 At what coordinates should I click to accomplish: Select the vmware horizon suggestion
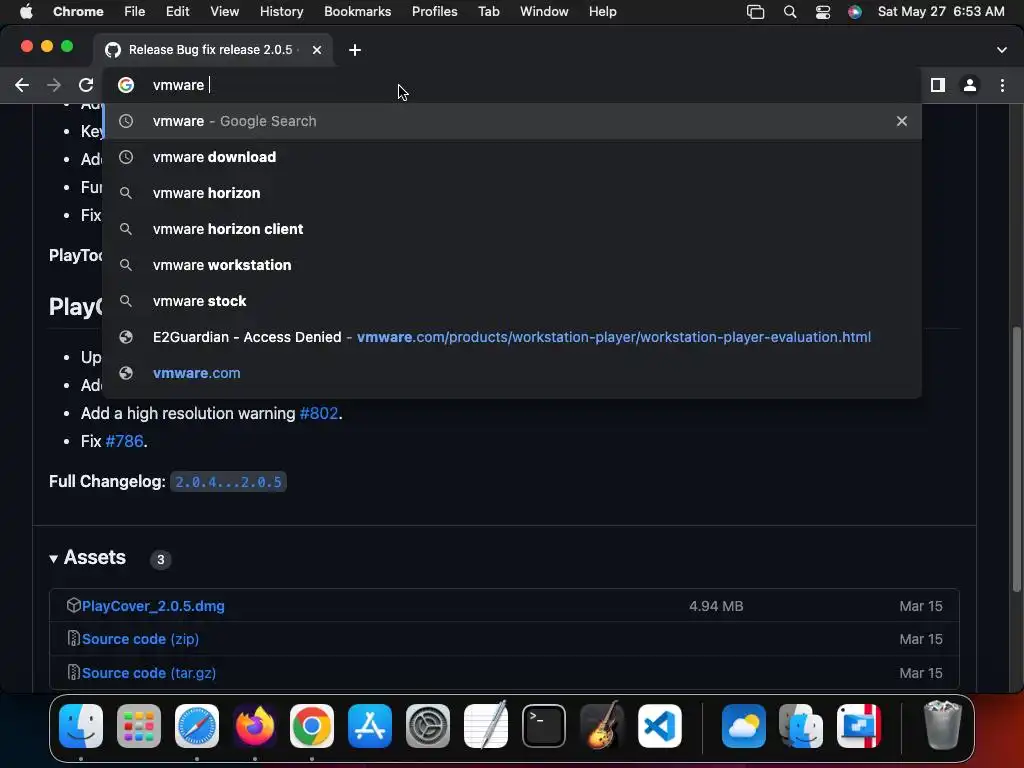513,193
